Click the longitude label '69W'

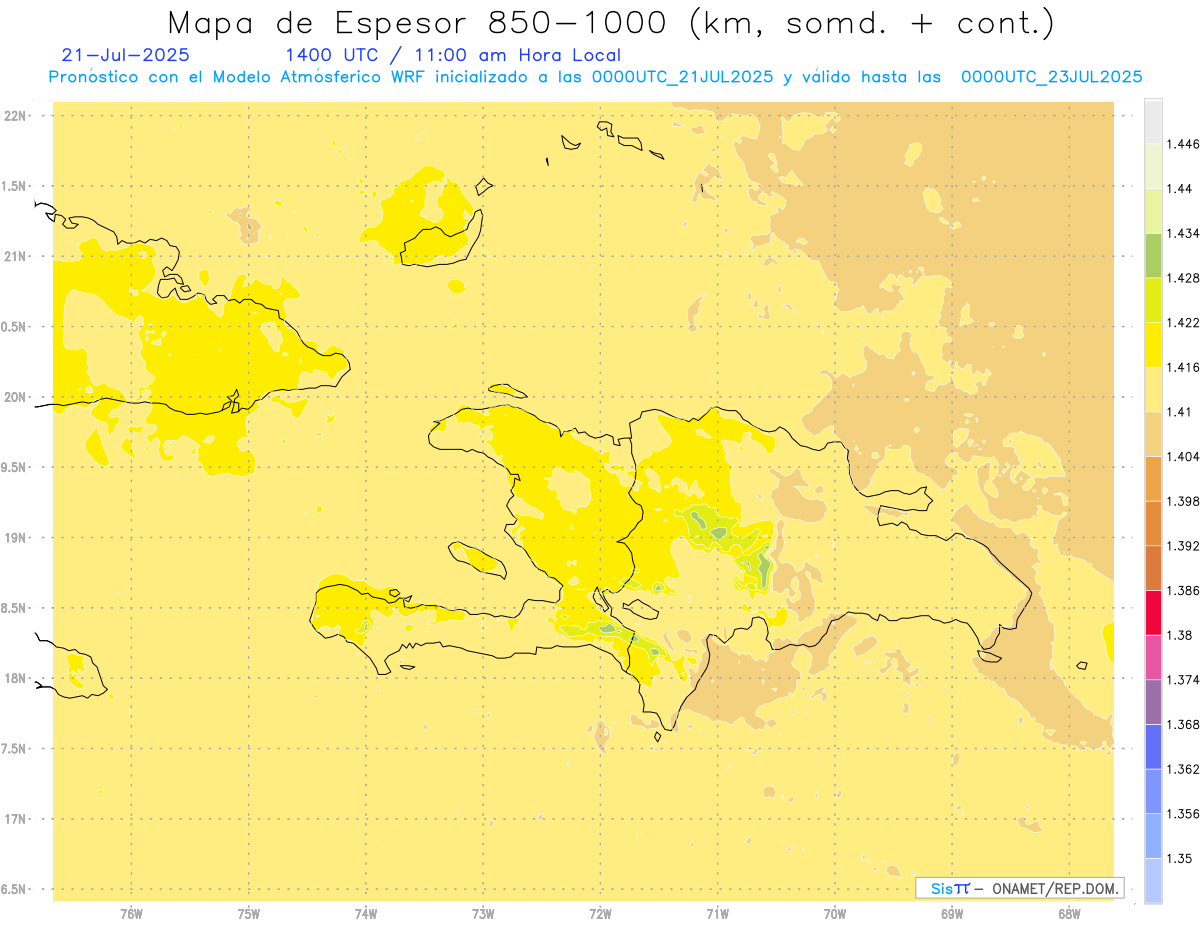(x=952, y=913)
